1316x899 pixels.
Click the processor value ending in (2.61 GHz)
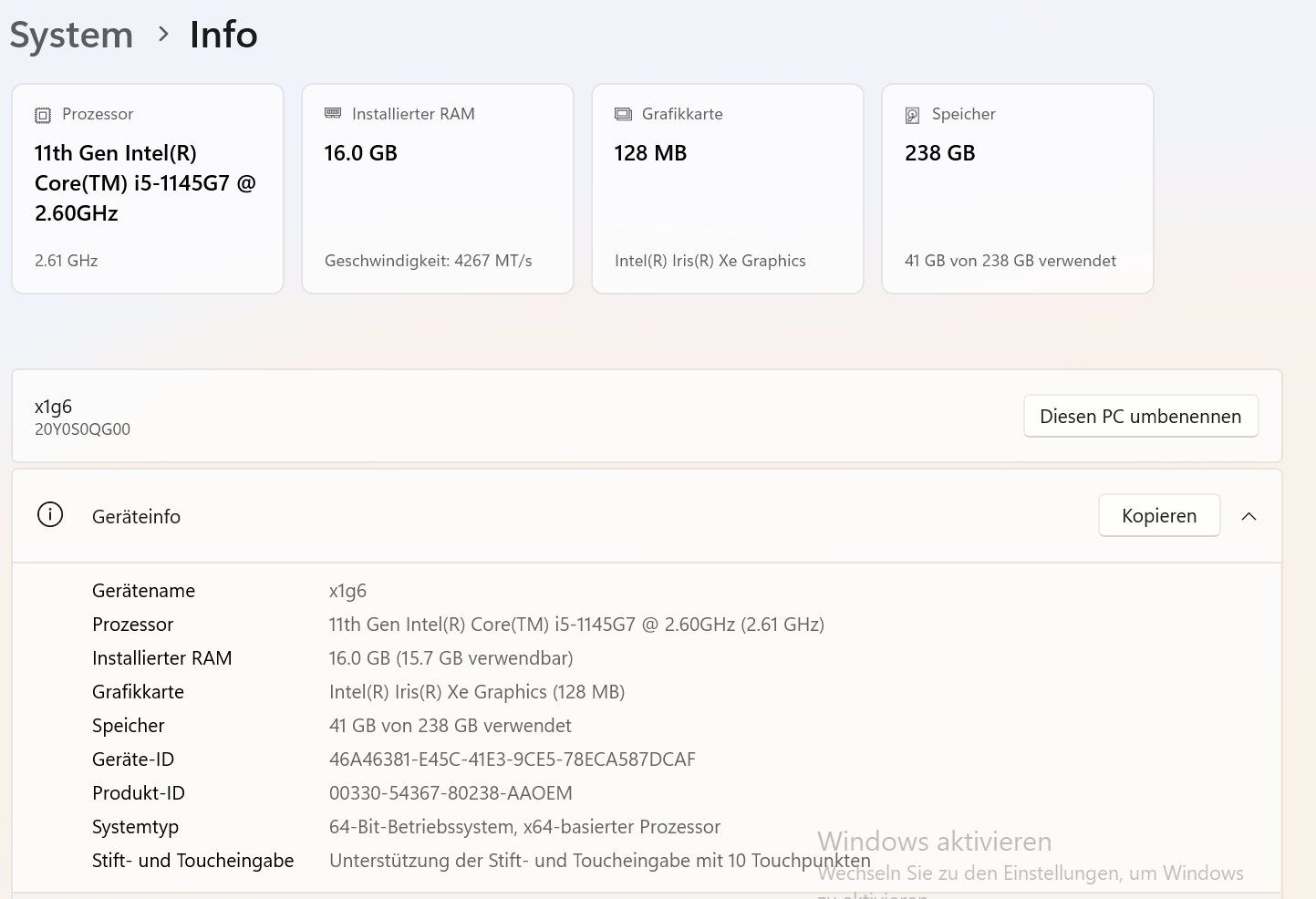[x=577, y=625]
